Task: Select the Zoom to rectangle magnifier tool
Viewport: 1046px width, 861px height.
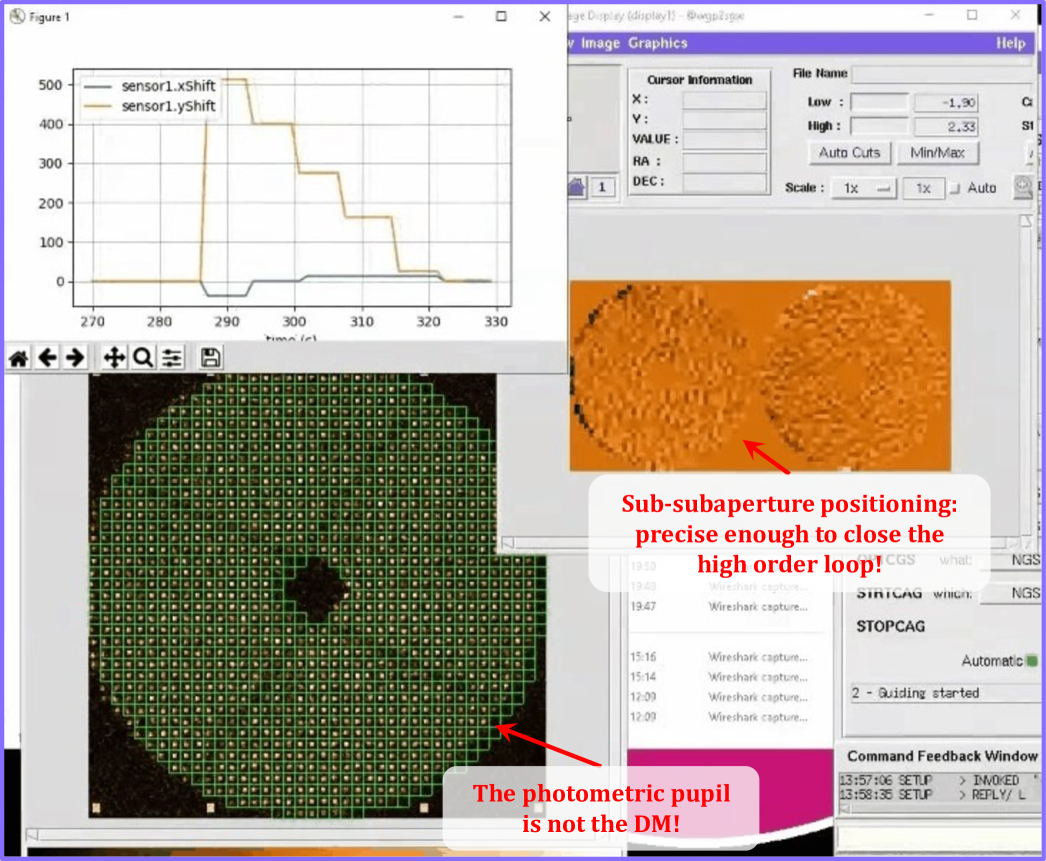Action: [143, 357]
